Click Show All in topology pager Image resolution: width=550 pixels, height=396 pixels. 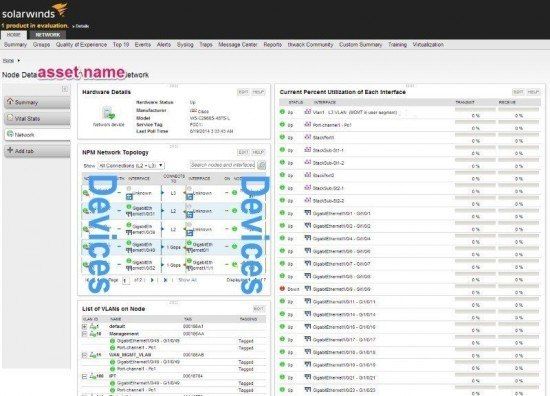(x=188, y=280)
